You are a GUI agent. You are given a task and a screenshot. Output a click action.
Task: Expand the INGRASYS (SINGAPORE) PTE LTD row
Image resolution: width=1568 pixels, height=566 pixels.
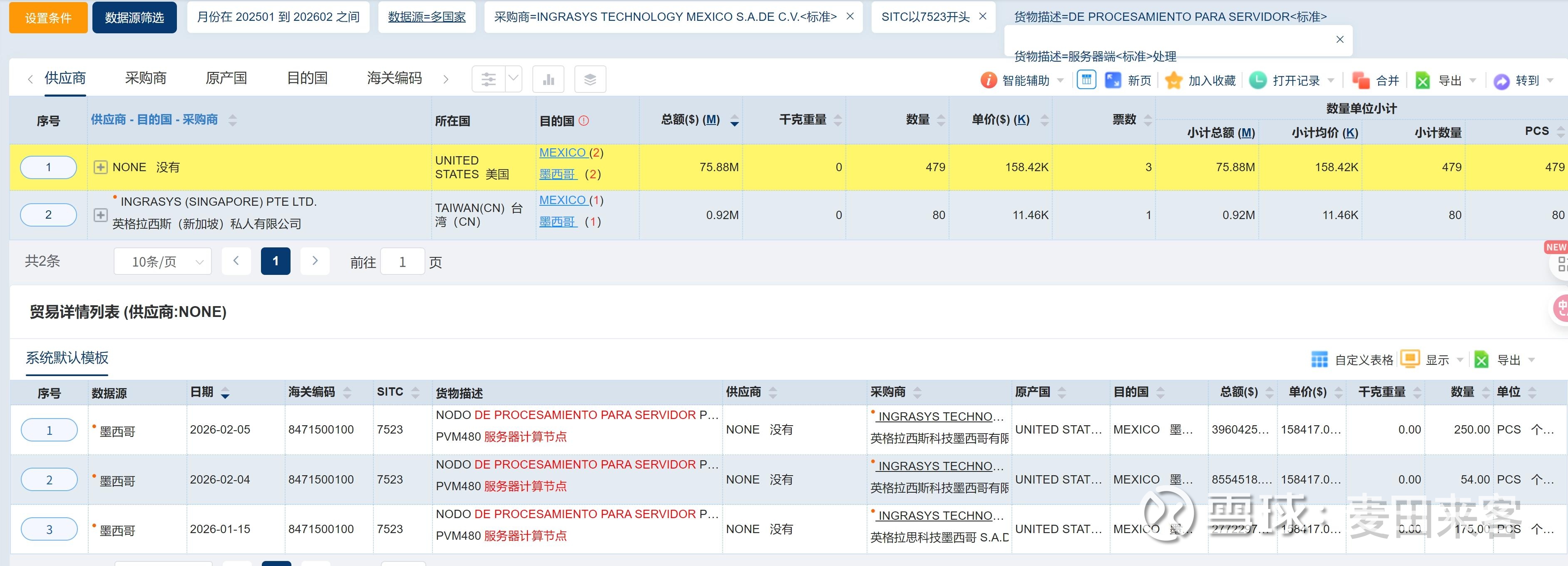tap(100, 215)
